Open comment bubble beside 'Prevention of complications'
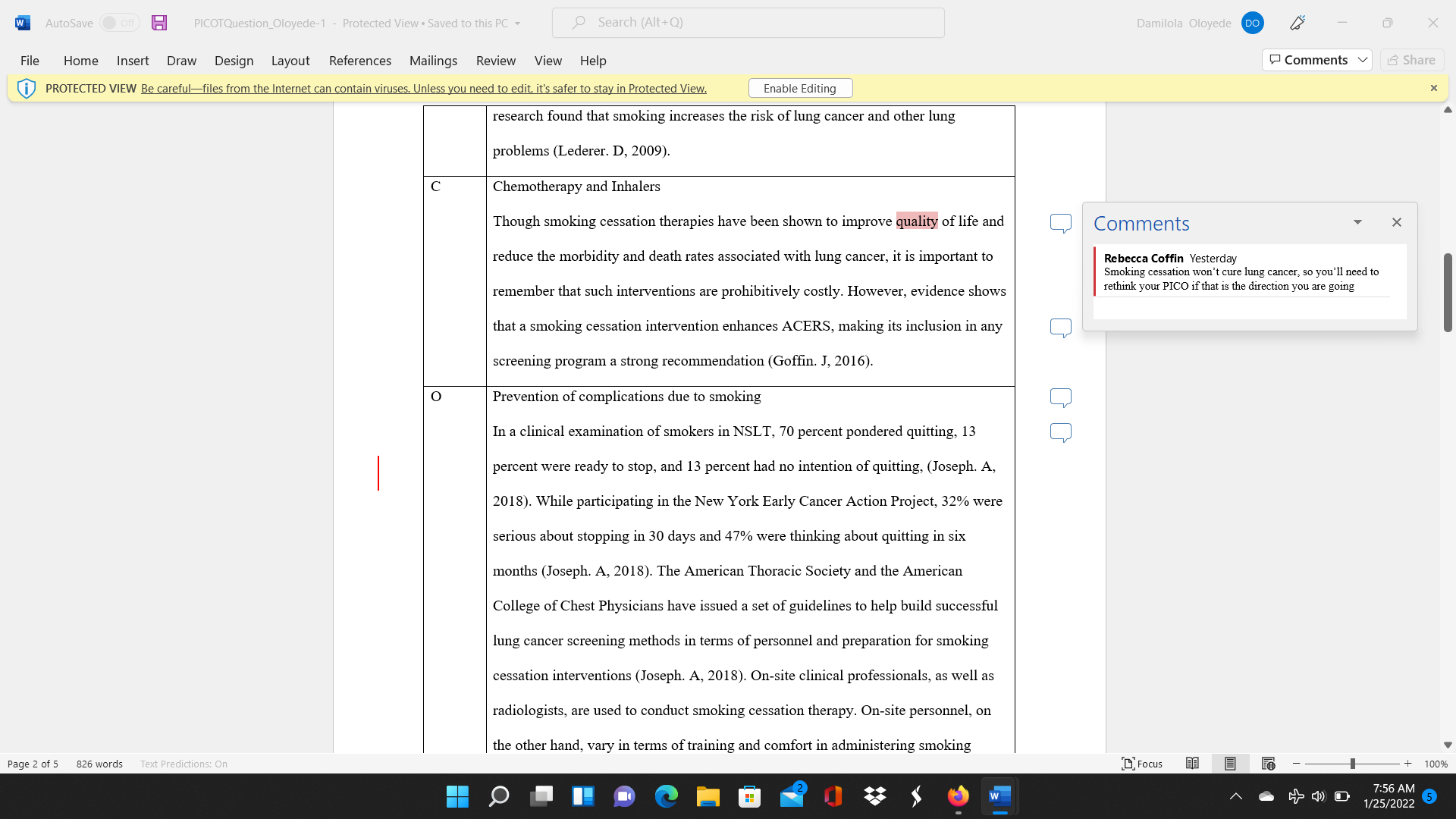The height and width of the screenshot is (819, 1456). pyautogui.click(x=1061, y=397)
